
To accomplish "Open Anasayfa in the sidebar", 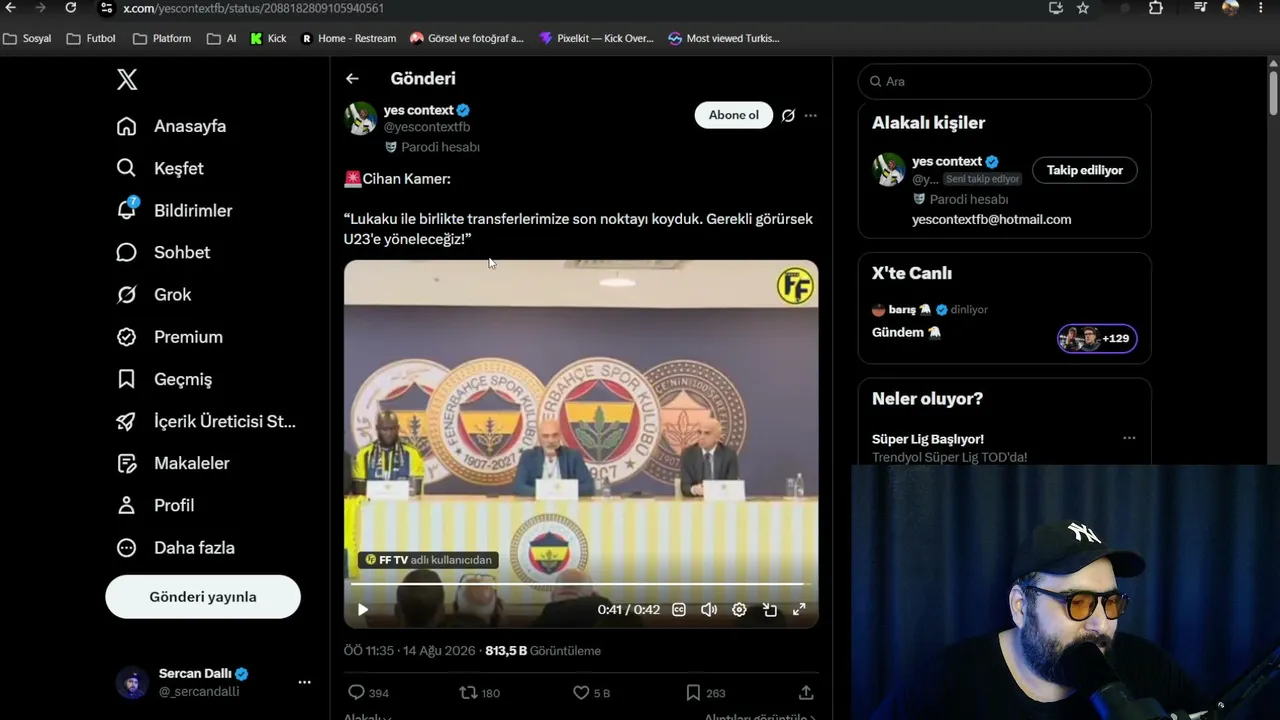I will pyautogui.click(x=171, y=126).
